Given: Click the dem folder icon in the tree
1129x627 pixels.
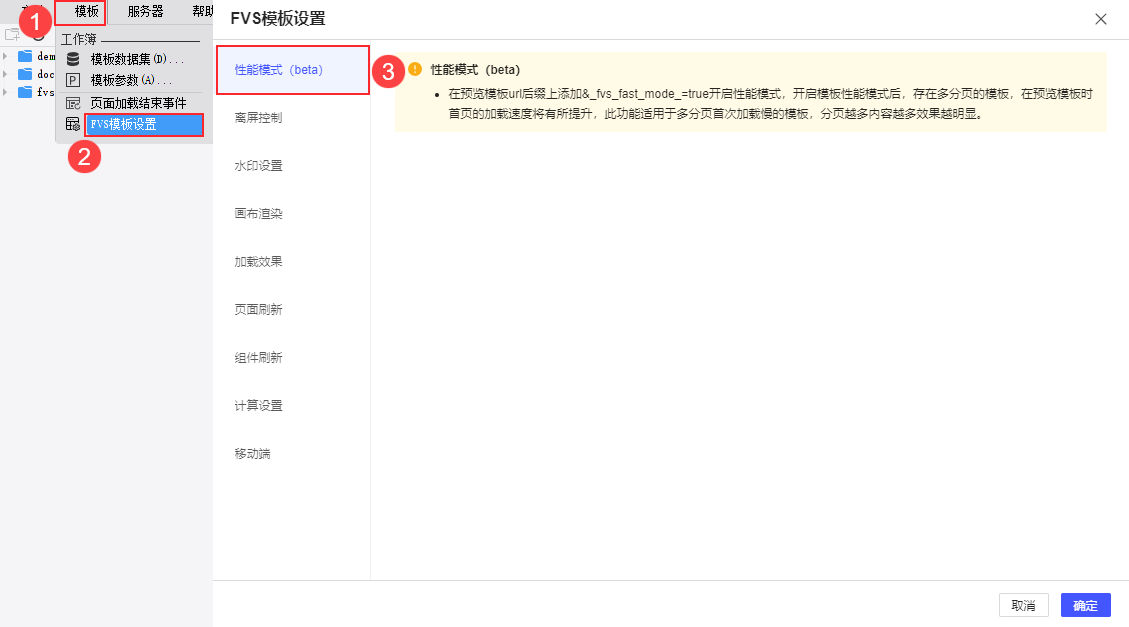Looking at the screenshot, I should 25,56.
